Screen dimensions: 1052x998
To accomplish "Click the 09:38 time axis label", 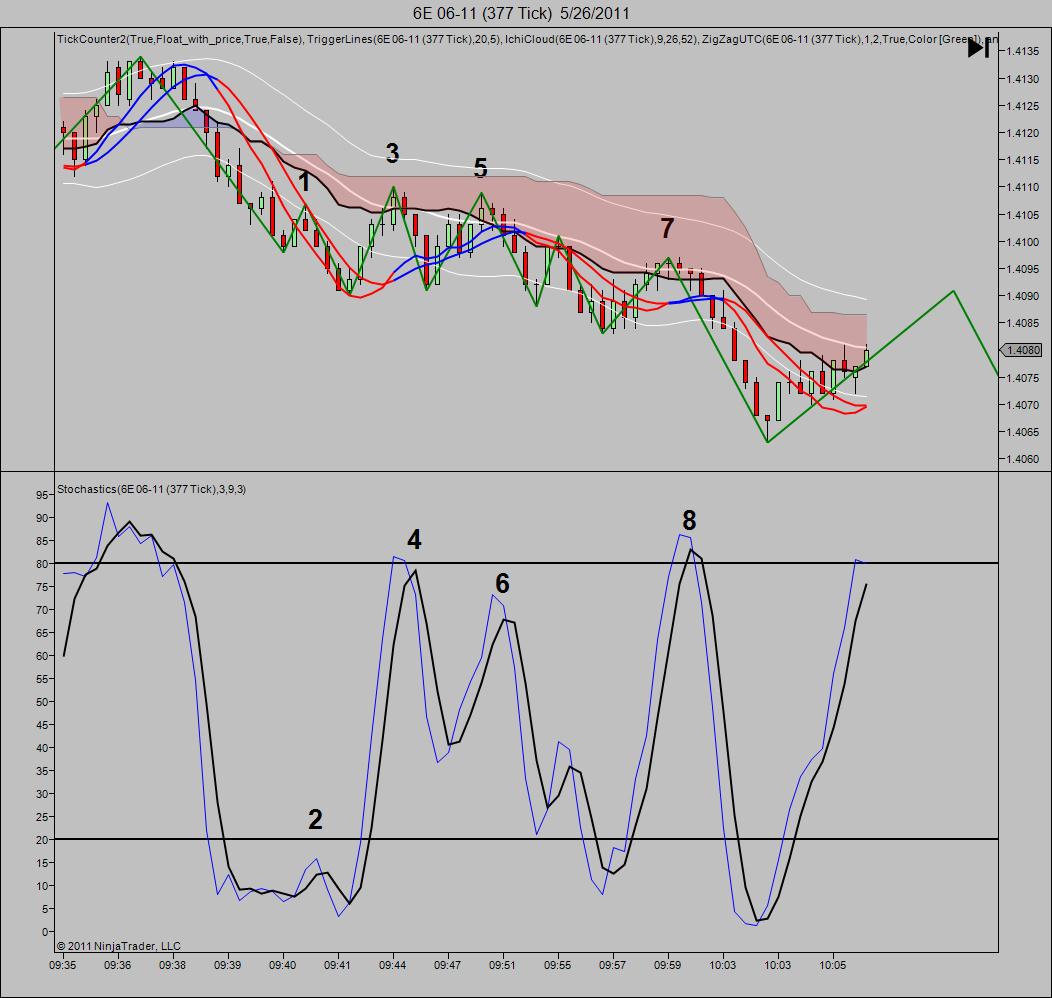I will 172,966.
